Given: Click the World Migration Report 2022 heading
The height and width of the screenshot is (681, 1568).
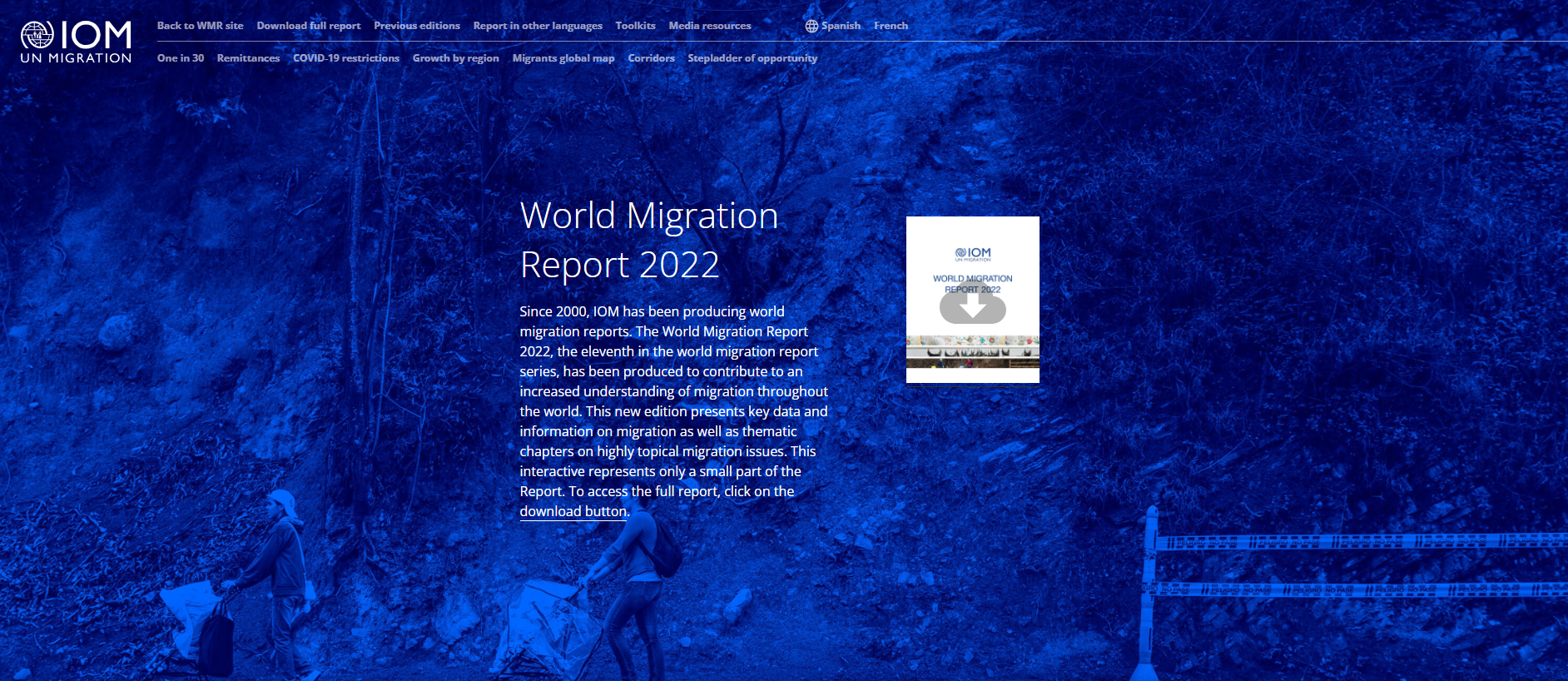Looking at the screenshot, I should [x=648, y=240].
